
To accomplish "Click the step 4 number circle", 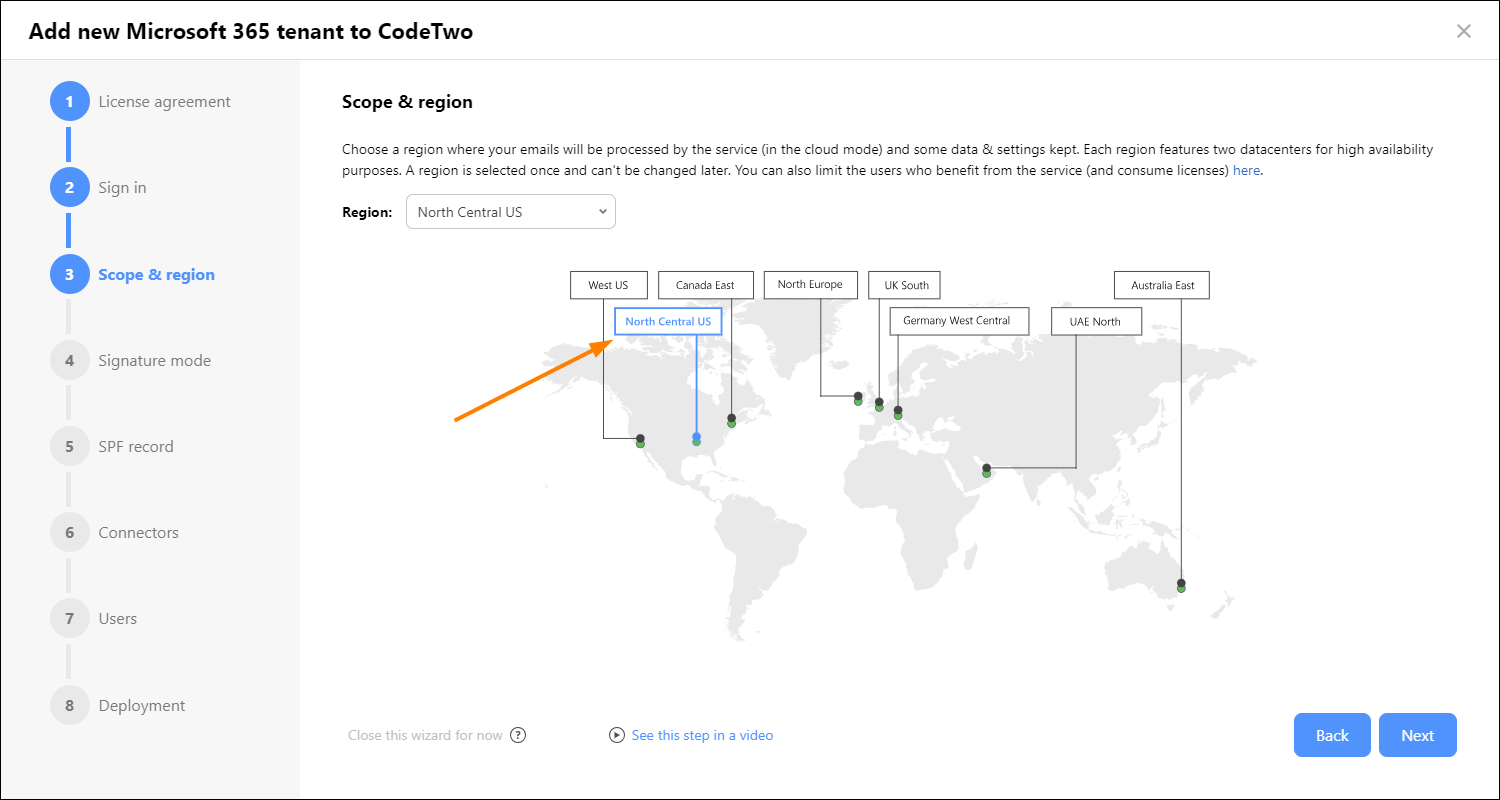I will click(69, 360).
